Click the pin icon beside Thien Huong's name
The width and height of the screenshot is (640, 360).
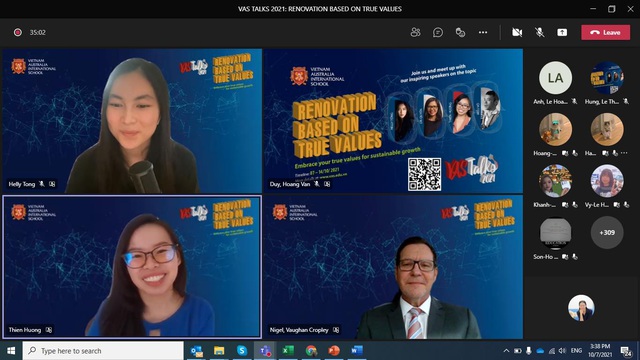(x=49, y=330)
